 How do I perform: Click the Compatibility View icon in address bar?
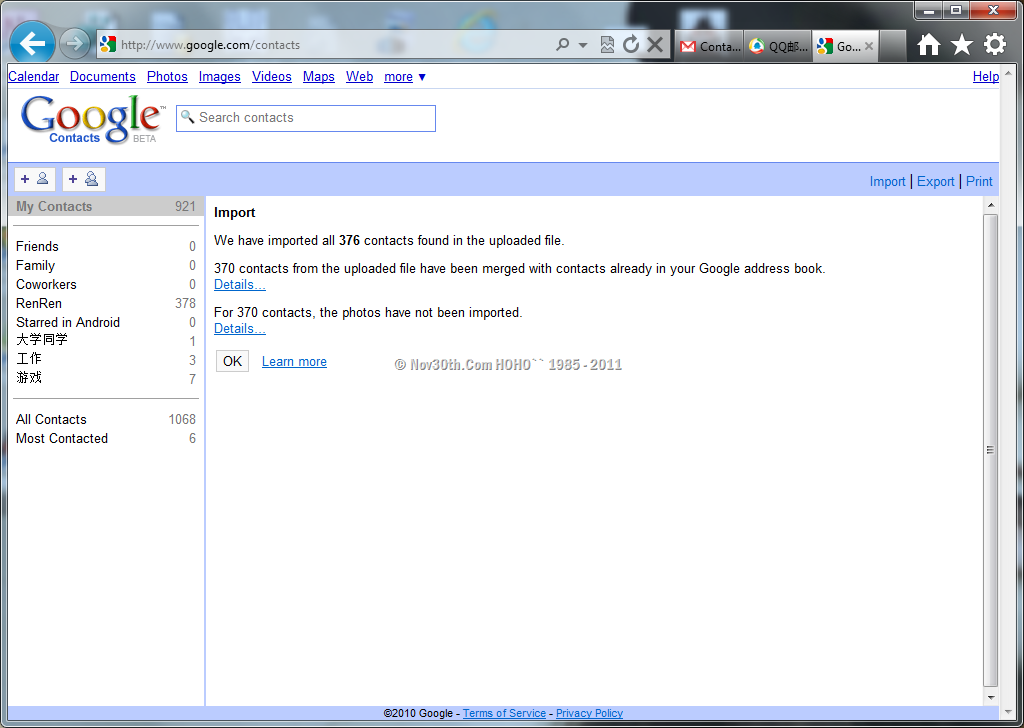[x=607, y=44]
